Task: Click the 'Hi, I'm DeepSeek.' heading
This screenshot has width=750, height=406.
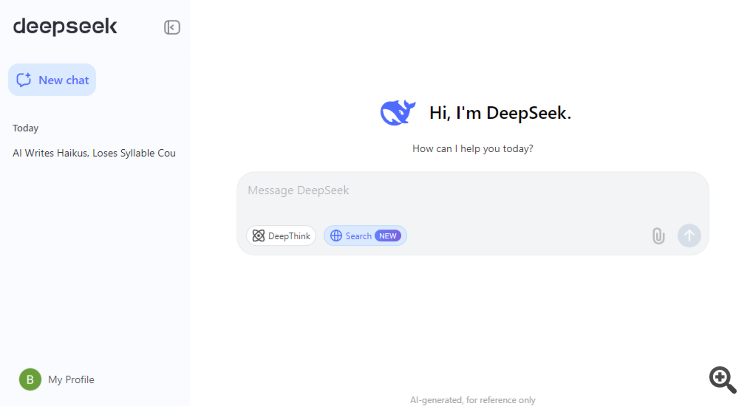Action: pyautogui.click(x=500, y=113)
